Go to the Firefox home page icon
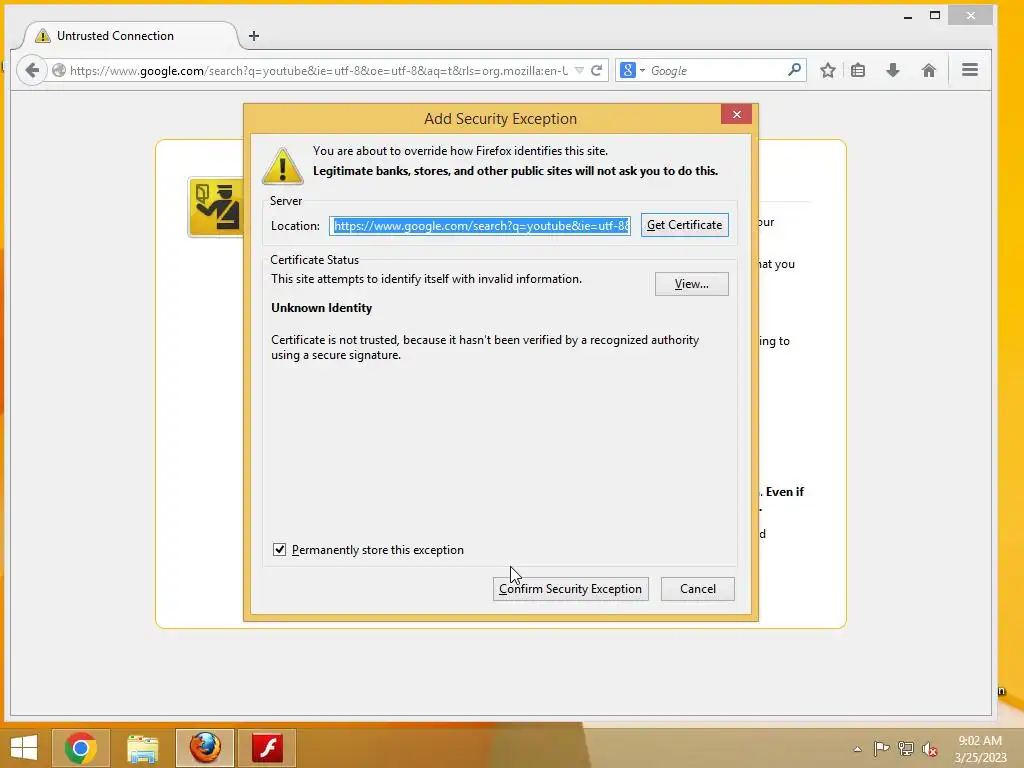1024x768 pixels. [929, 71]
